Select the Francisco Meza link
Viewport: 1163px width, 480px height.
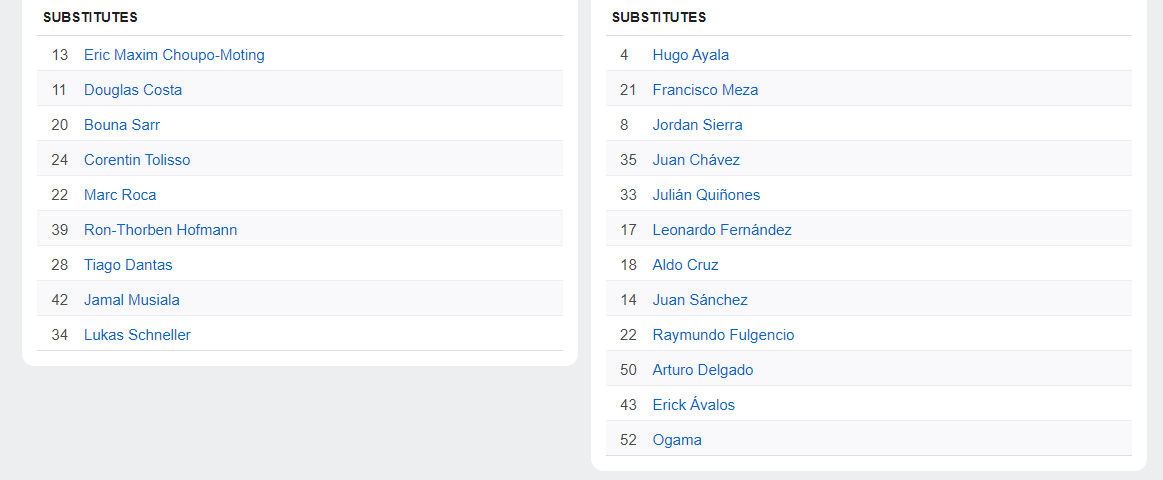(705, 90)
